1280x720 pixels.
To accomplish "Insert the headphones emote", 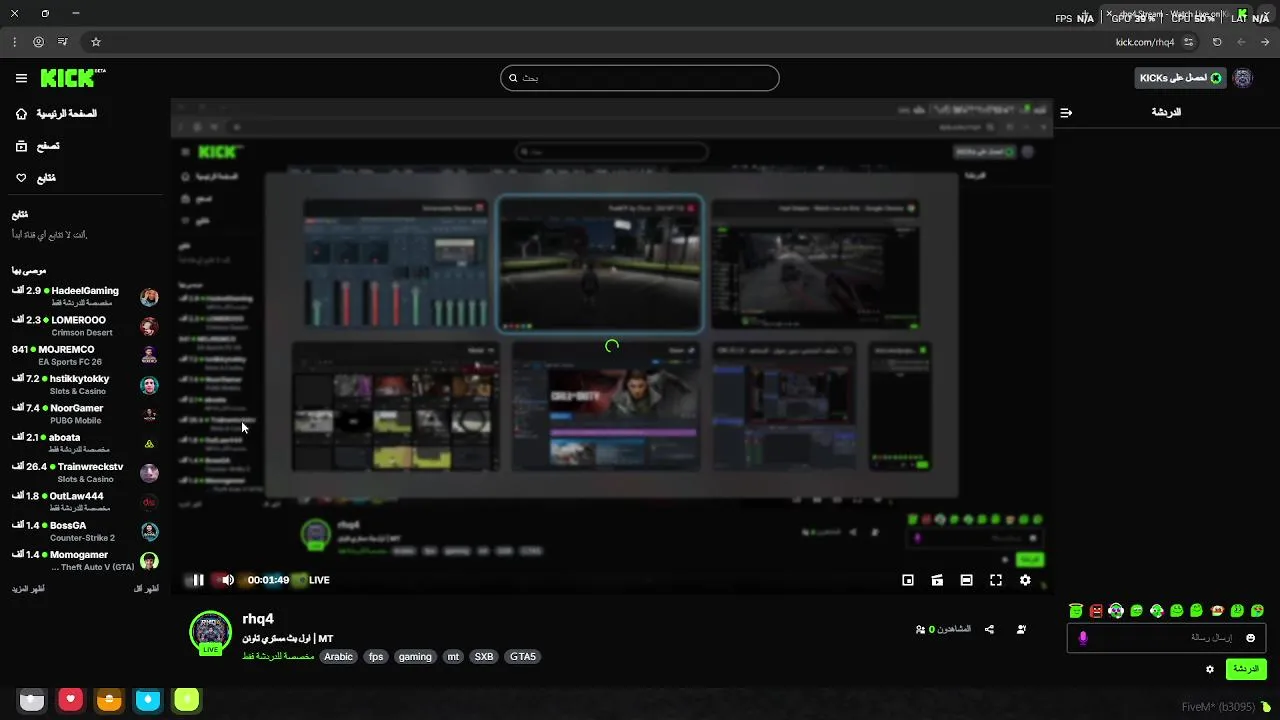I will [x=1116, y=610].
